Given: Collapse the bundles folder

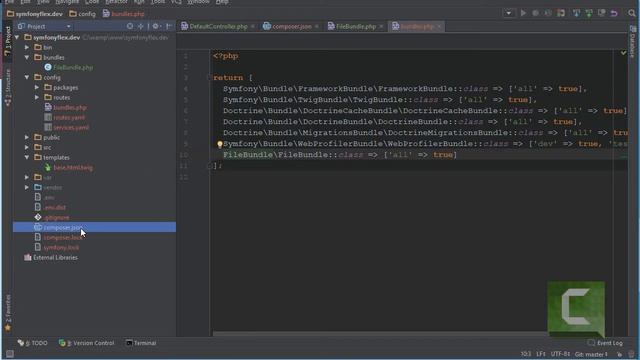Looking at the screenshot, I should click(x=27, y=57).
